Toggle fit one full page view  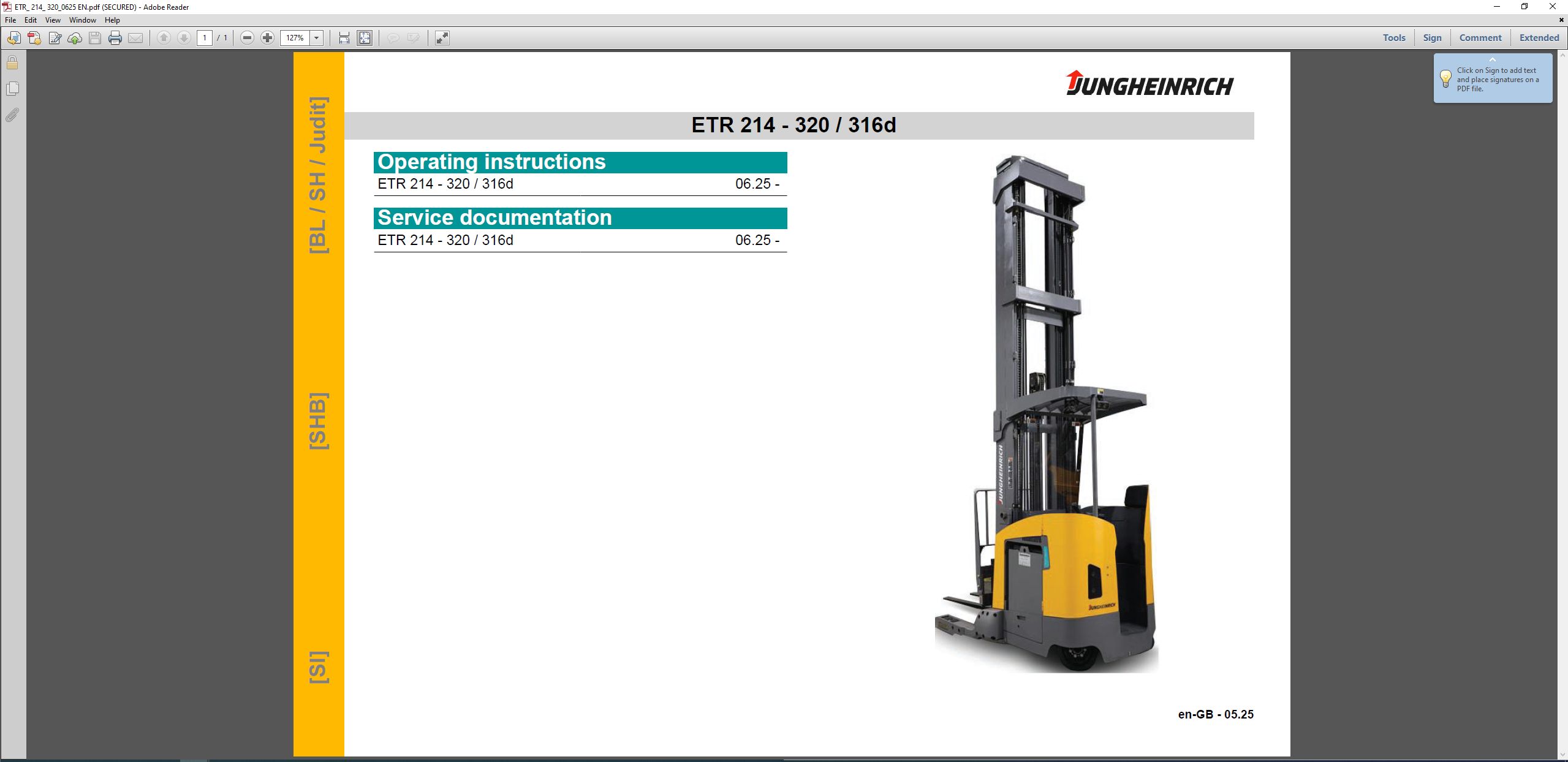[365, 38]
